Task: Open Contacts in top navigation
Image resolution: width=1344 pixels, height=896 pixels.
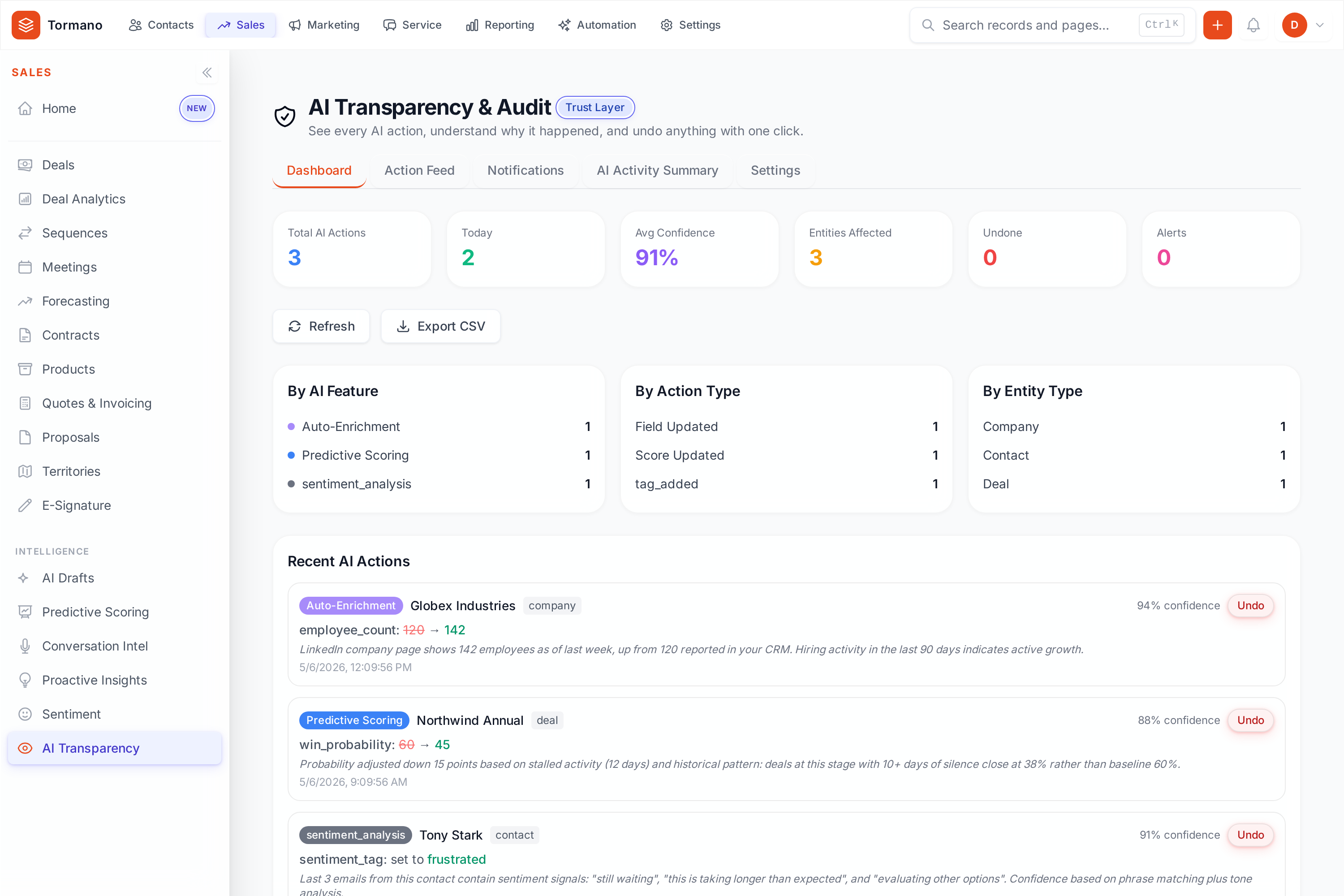Action: 161,25
